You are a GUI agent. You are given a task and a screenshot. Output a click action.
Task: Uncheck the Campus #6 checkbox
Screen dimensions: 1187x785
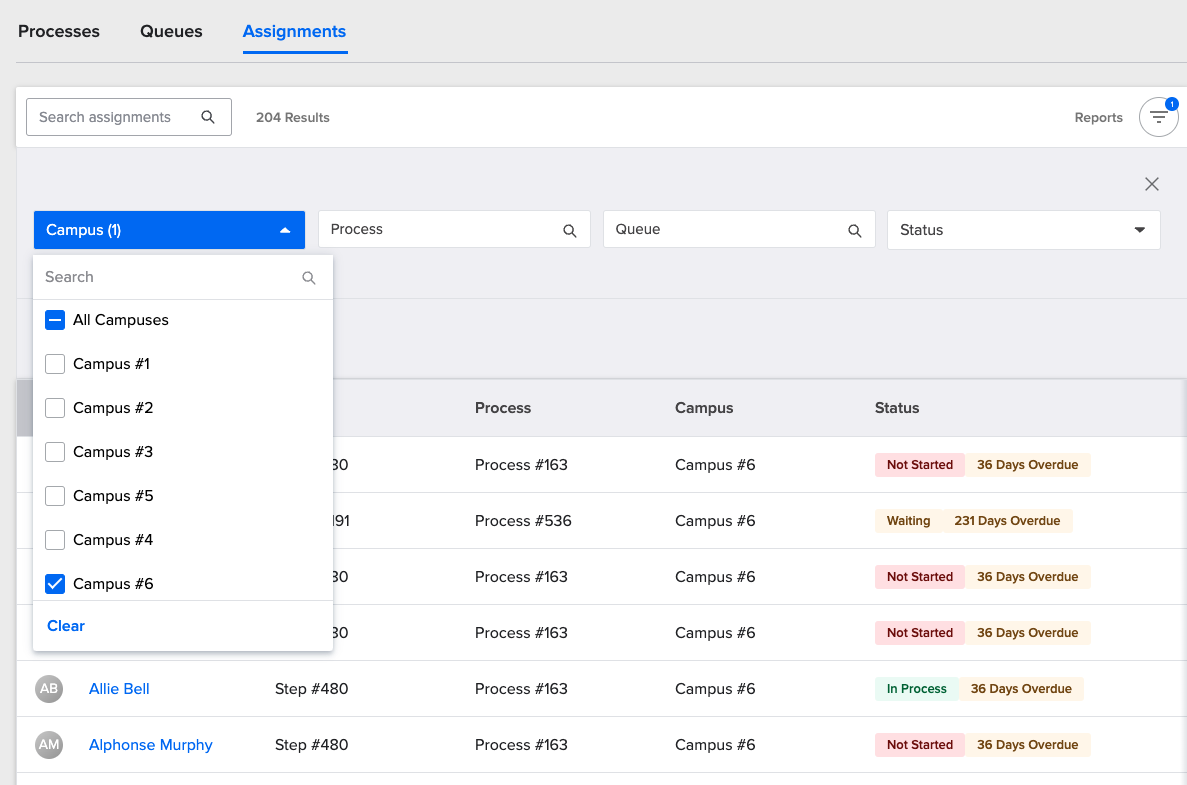point(55,583)
